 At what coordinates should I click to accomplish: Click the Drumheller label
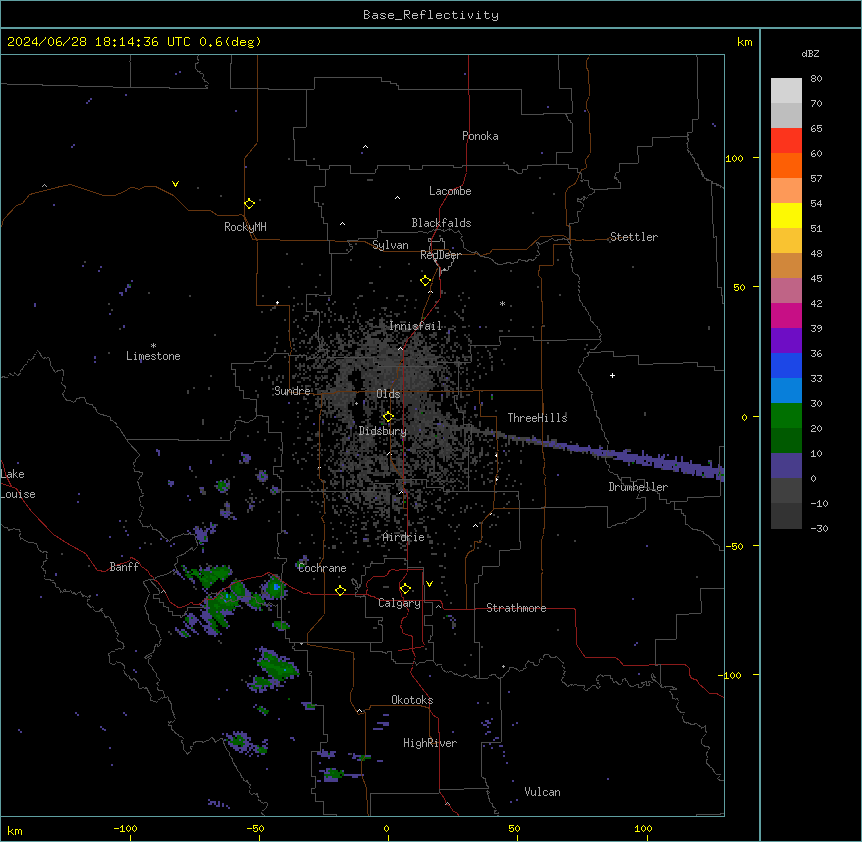638,486
